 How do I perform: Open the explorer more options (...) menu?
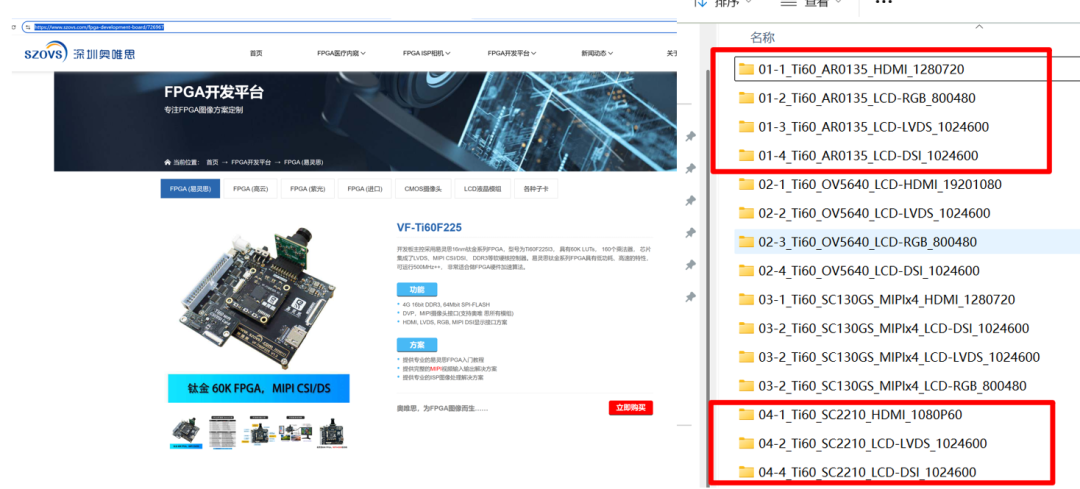tap(885, 3)
